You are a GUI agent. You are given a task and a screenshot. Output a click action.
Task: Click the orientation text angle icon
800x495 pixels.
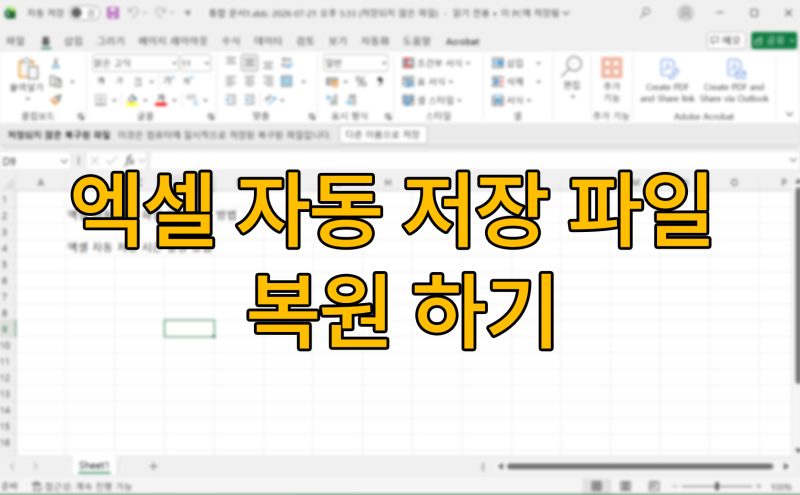pos(270,100)
